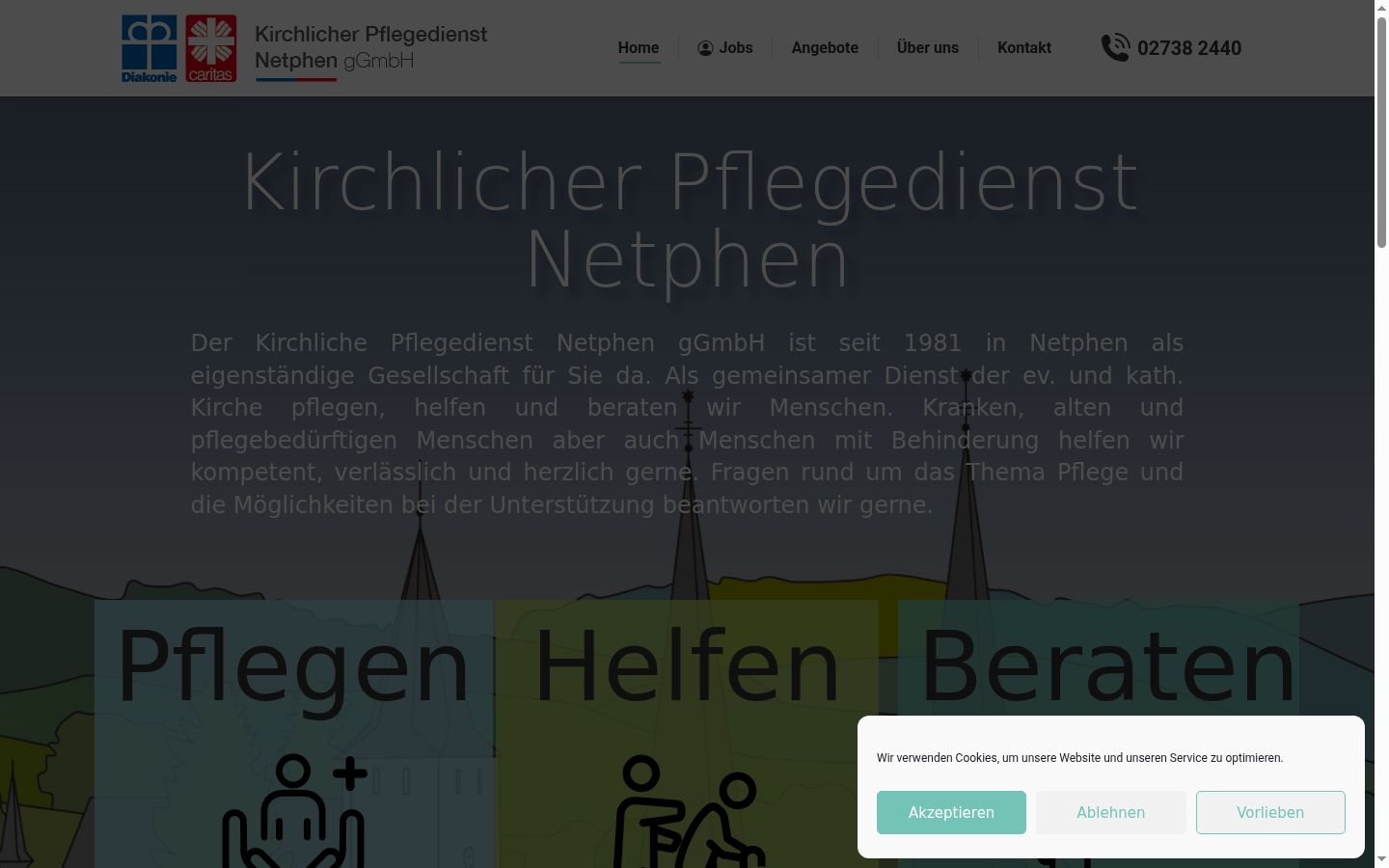Accept cookies with Akzeptieren button
The image size is (1389, 868).
(951, 812)
